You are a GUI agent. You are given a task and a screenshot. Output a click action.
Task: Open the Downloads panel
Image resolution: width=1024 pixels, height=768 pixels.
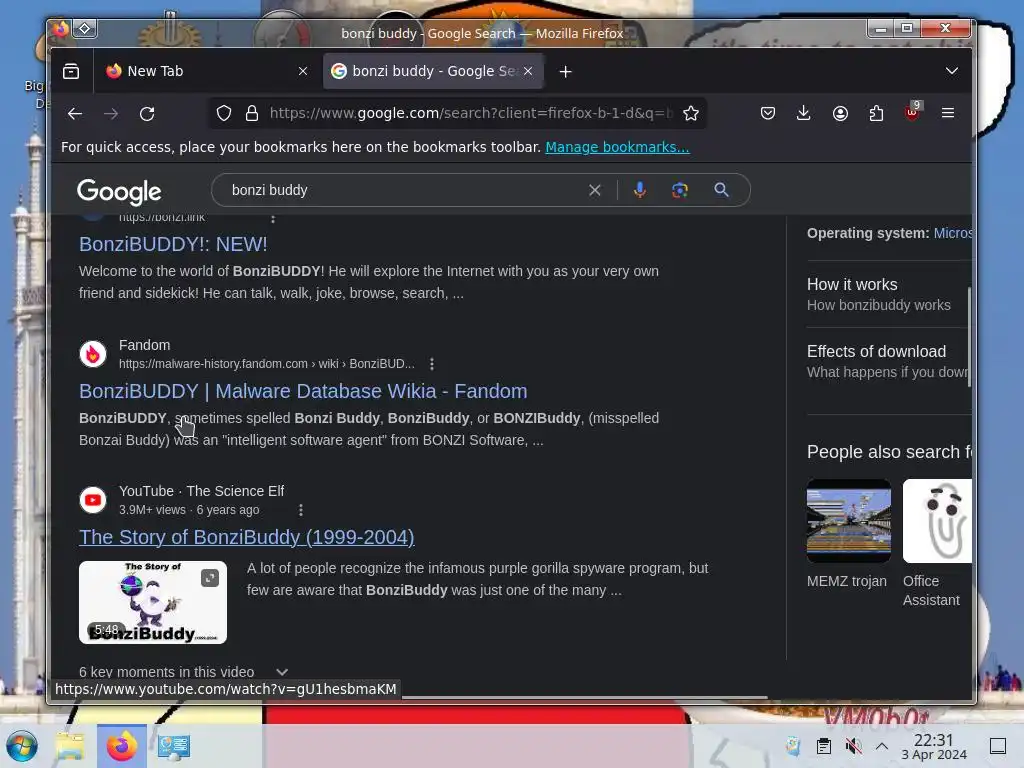804,114
